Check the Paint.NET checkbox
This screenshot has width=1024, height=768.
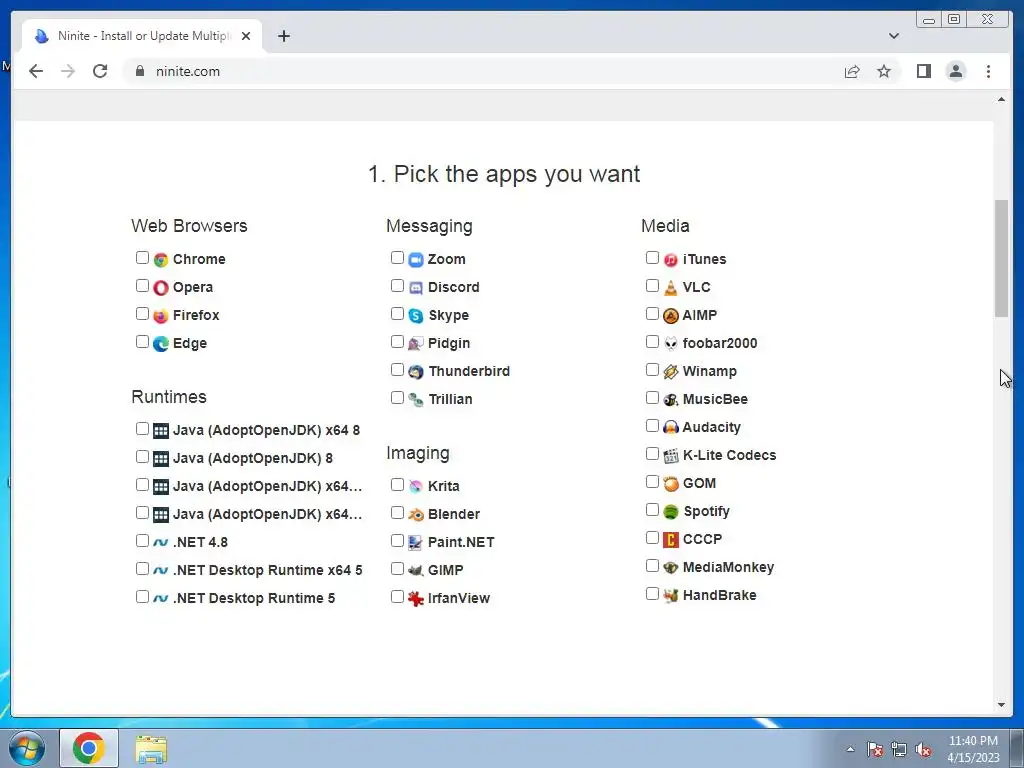coord(397,541)
